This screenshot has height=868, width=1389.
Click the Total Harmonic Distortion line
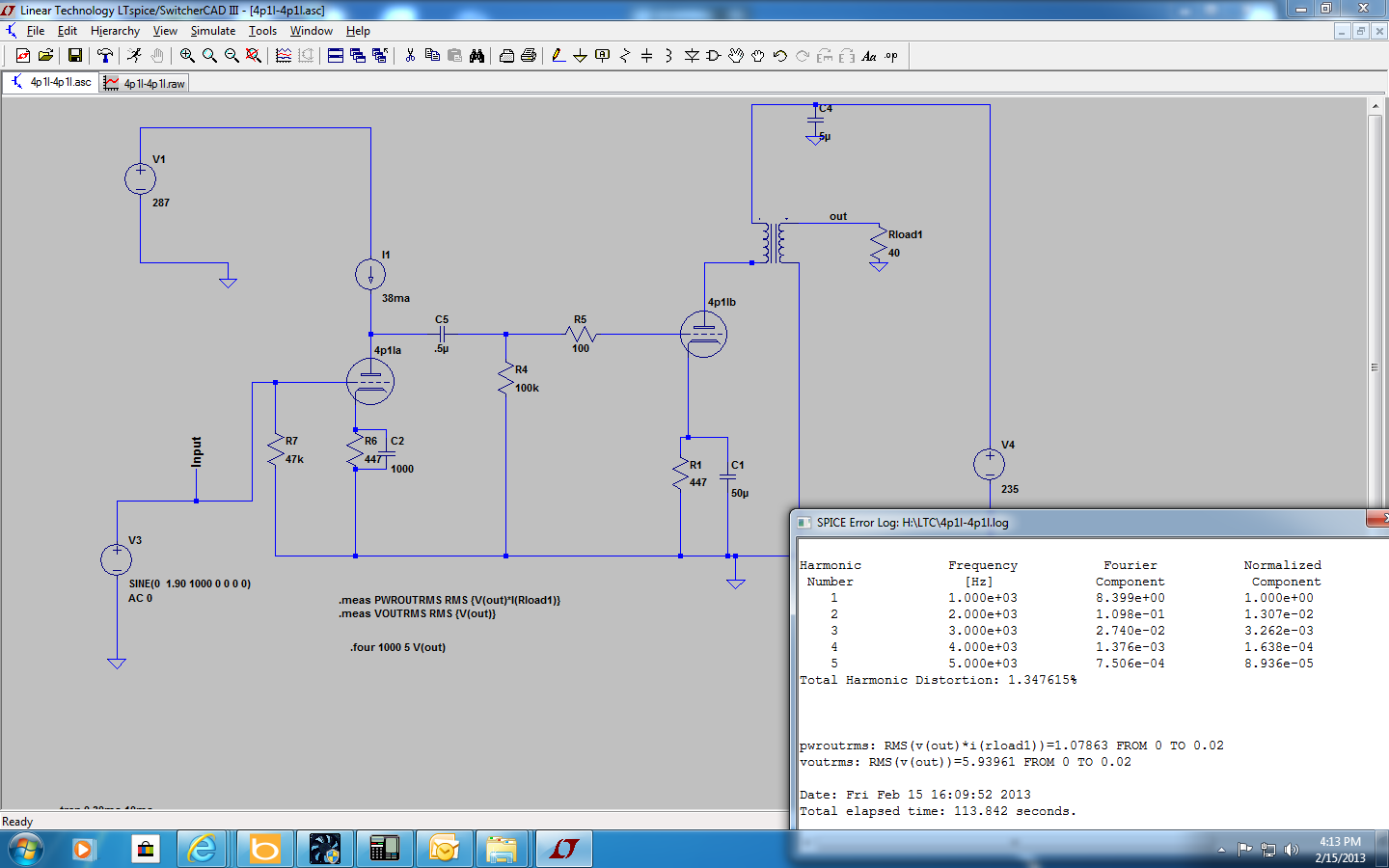939,680
